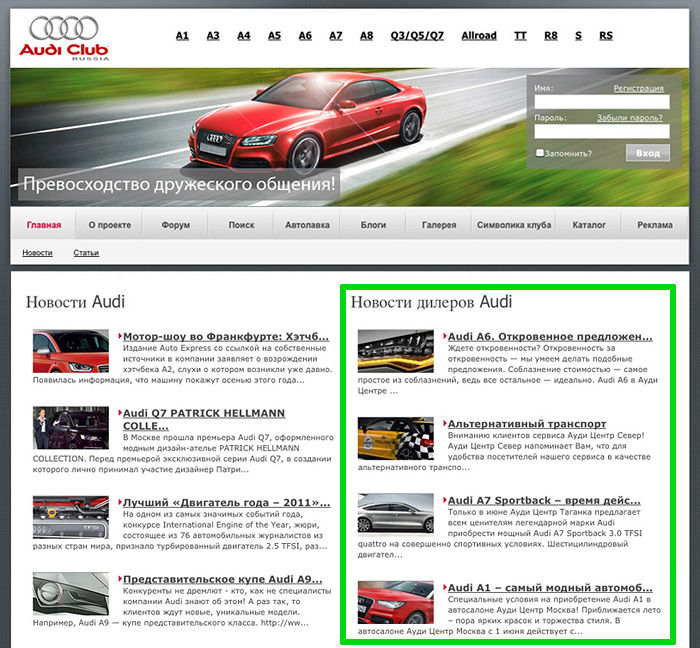Viewport: 700px width, 648px height.
Task: Open the Представительское купе Audi A9 article
Action: click(x=222, y=579)
